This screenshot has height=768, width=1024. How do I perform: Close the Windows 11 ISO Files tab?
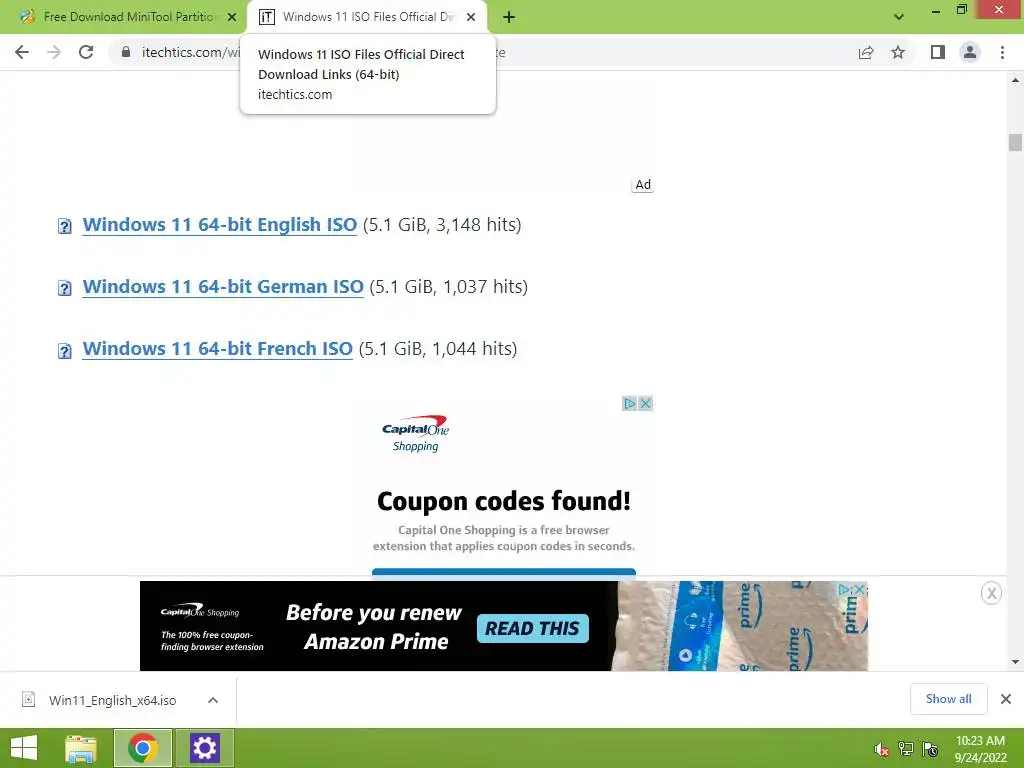point(471,17)
